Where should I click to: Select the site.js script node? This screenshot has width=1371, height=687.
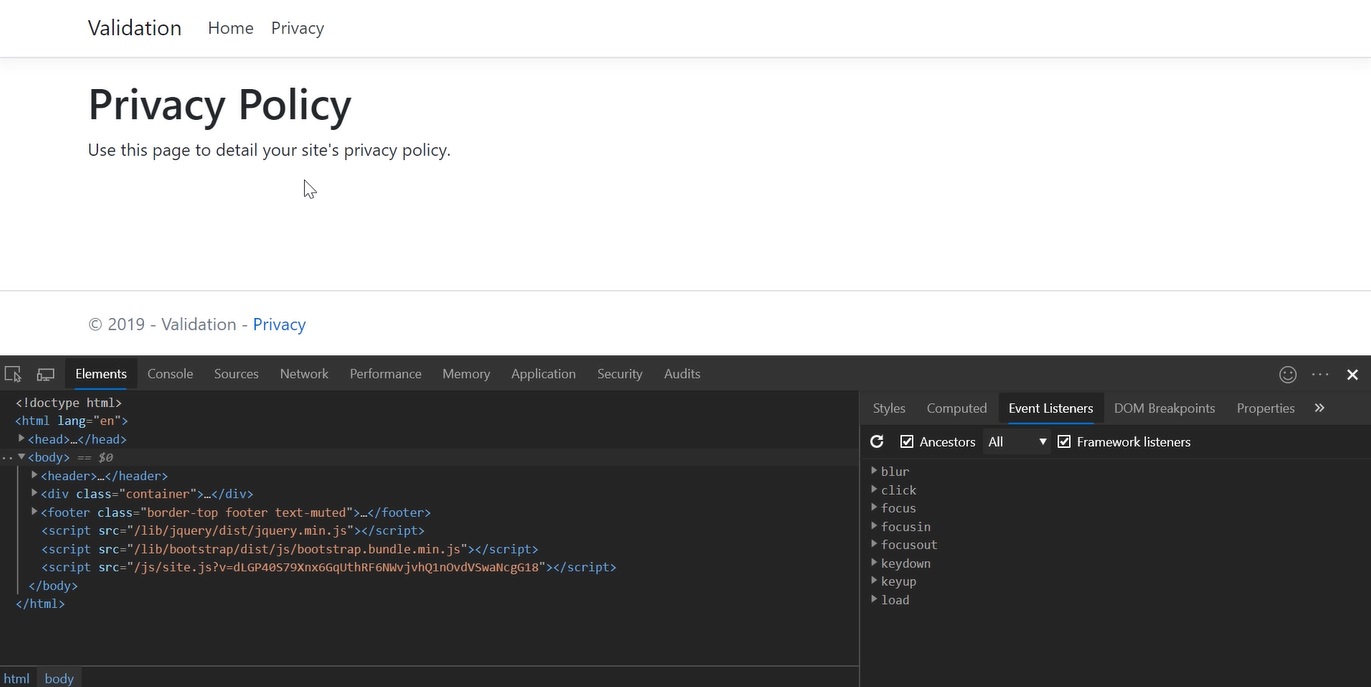tap(329, 567)
